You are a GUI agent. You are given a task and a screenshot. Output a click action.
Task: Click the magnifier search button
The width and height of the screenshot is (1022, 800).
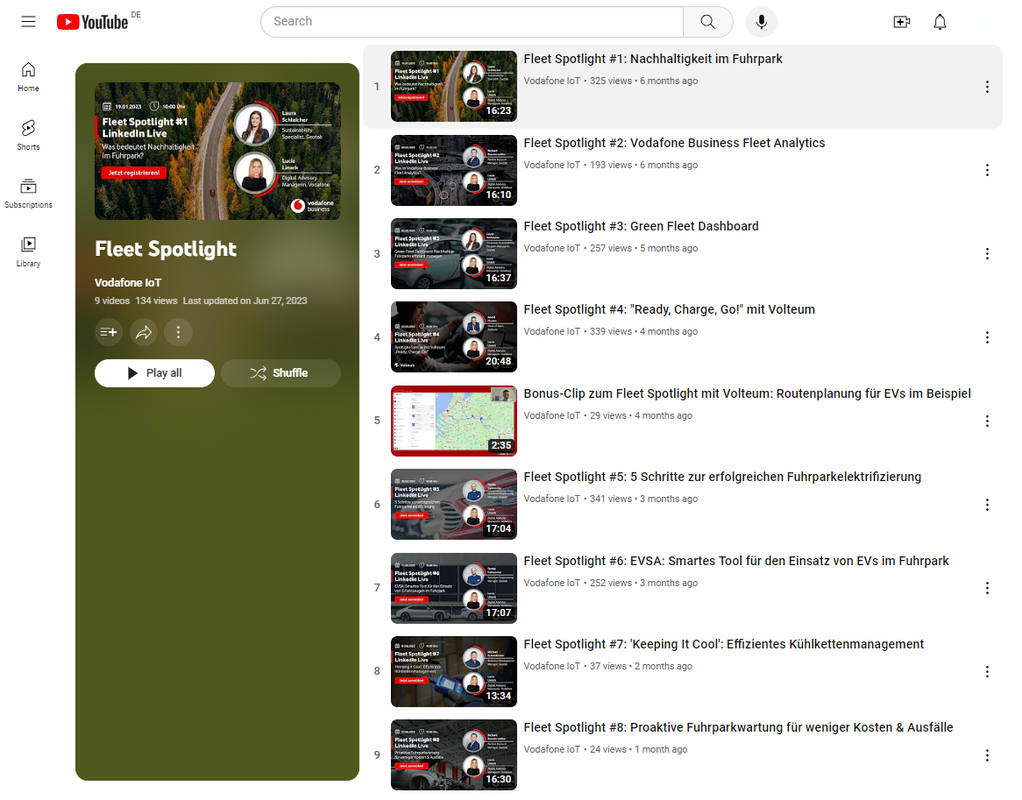708,22
